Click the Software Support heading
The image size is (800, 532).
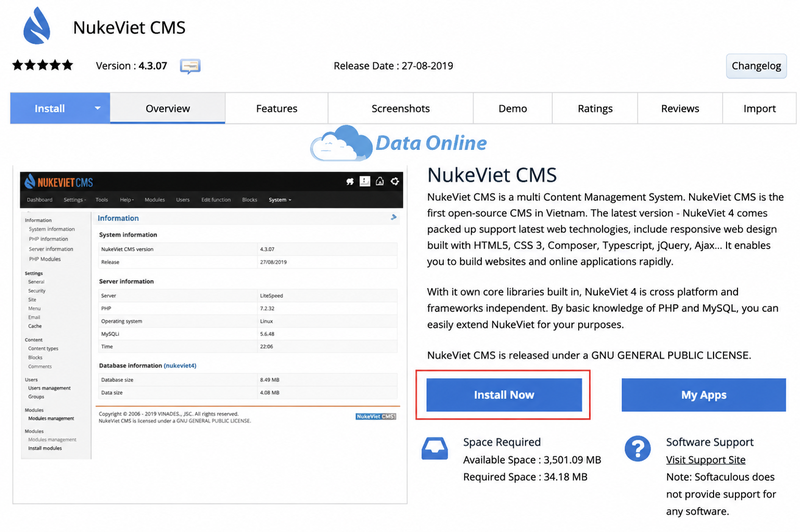710,442
